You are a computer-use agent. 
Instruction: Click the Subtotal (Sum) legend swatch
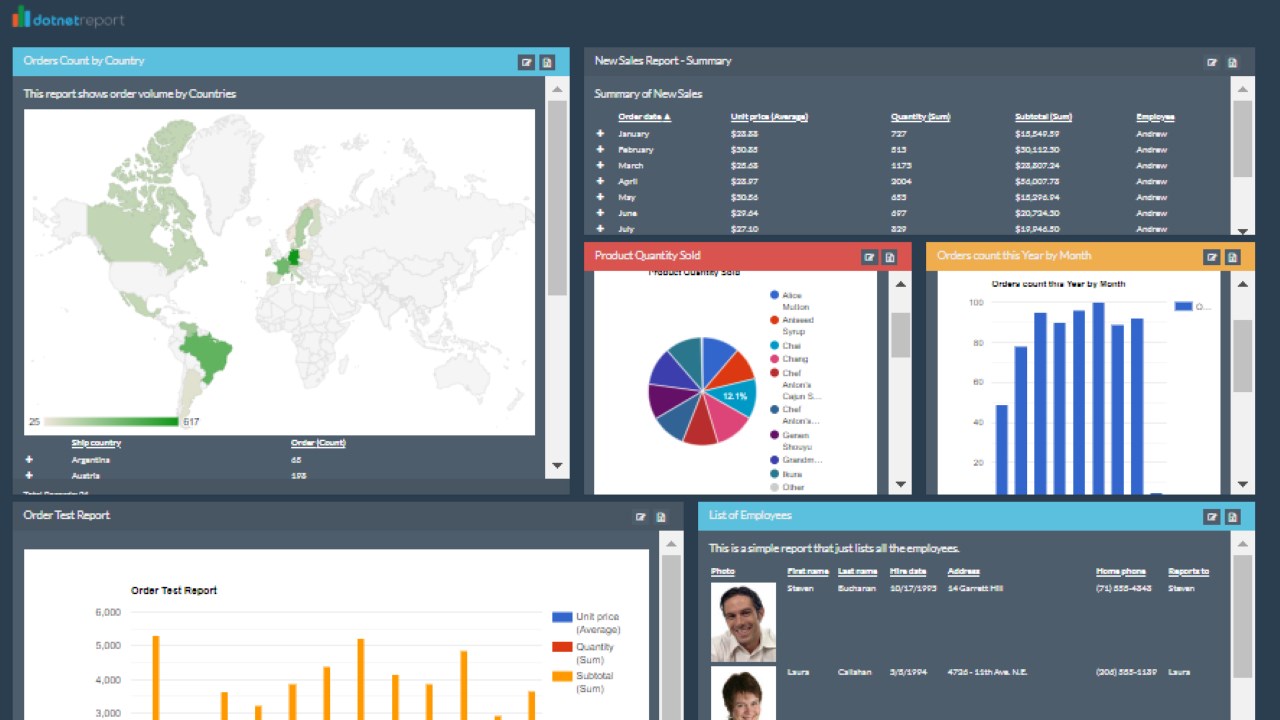(x=562, y=677)
